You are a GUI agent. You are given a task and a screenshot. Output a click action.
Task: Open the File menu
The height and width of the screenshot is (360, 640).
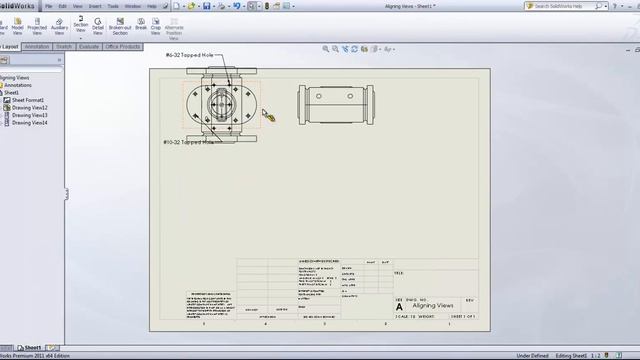(x=49, y=6)
